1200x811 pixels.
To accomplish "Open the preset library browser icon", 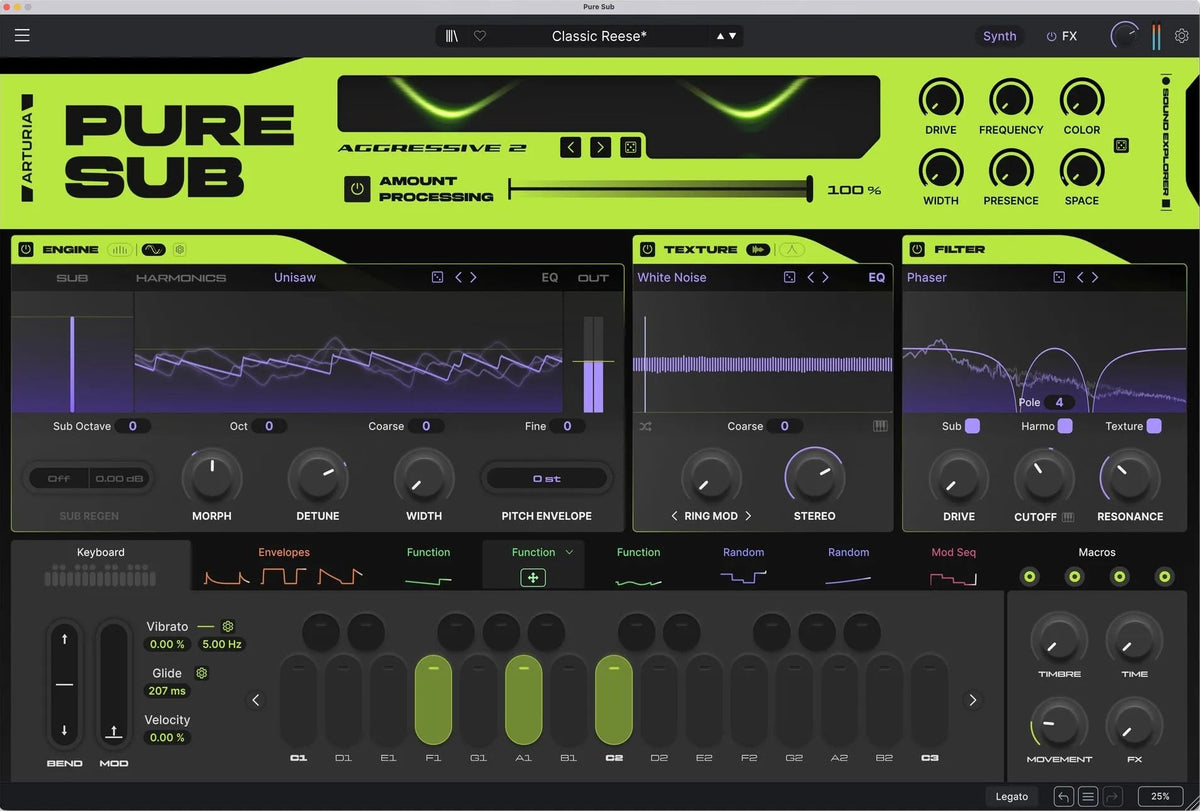I will (452, 36).
